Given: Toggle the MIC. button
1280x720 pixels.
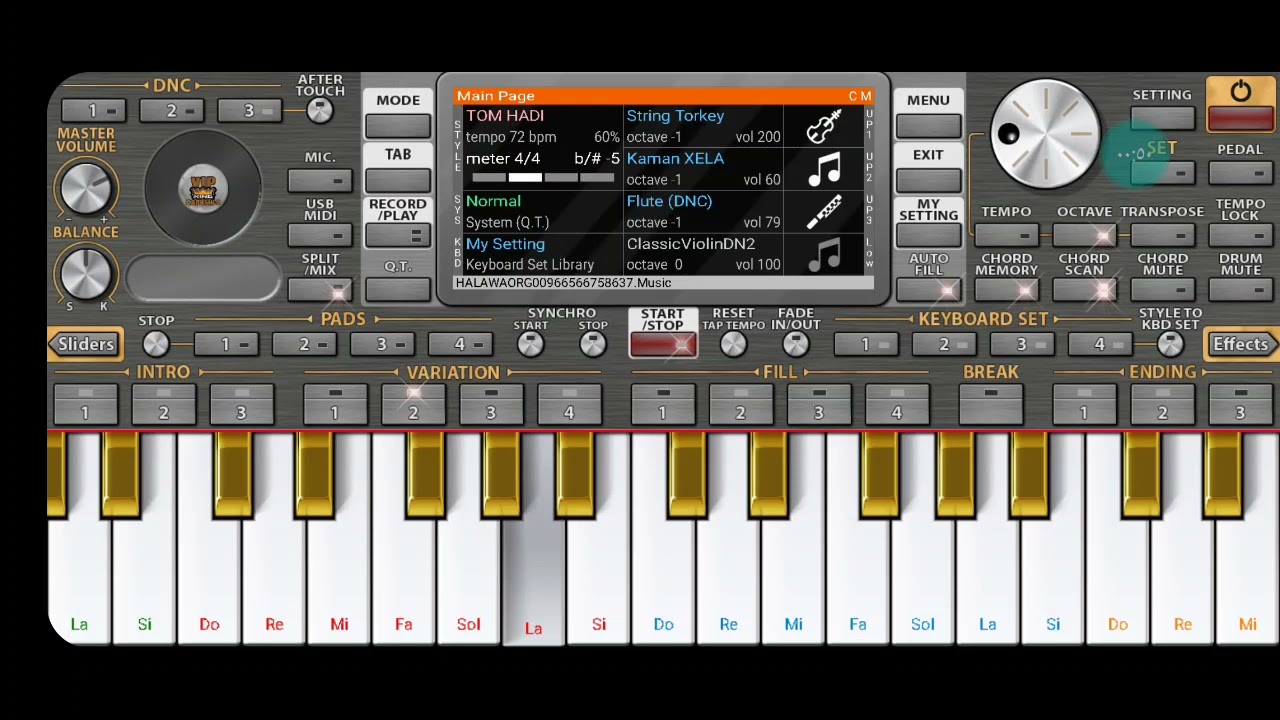Looking at the screenshot, I should pyautogui.click(x=320, y=181).
